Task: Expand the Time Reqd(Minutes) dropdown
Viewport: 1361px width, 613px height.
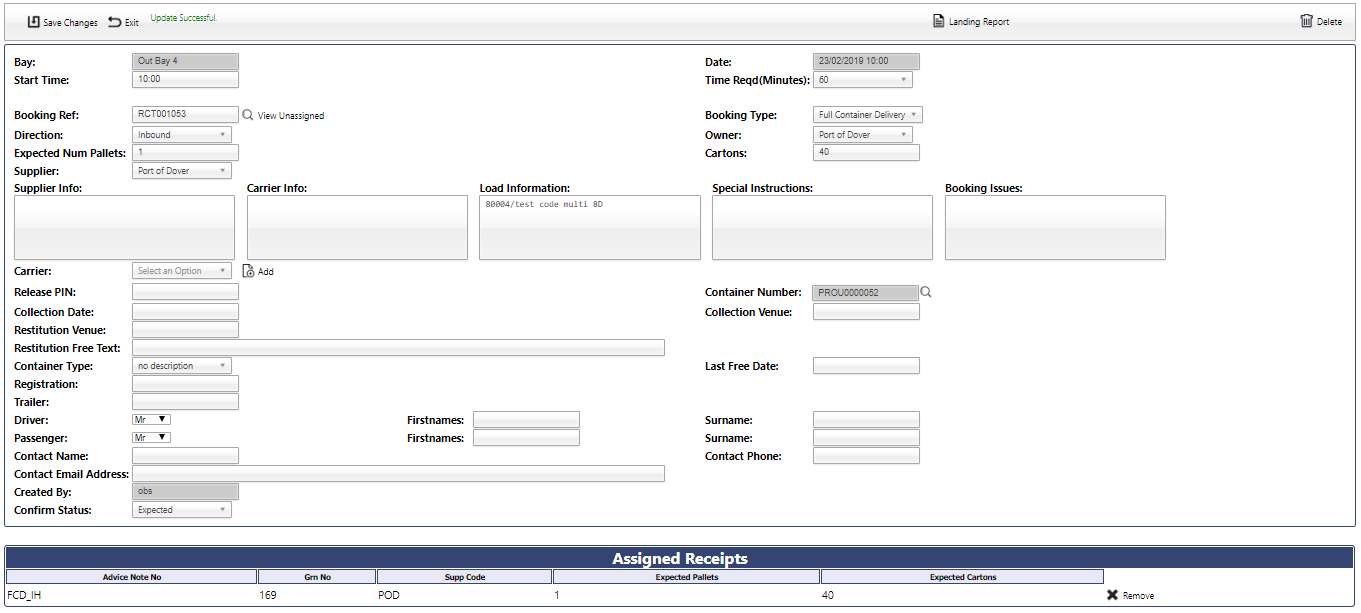Action: click(862, 80)
